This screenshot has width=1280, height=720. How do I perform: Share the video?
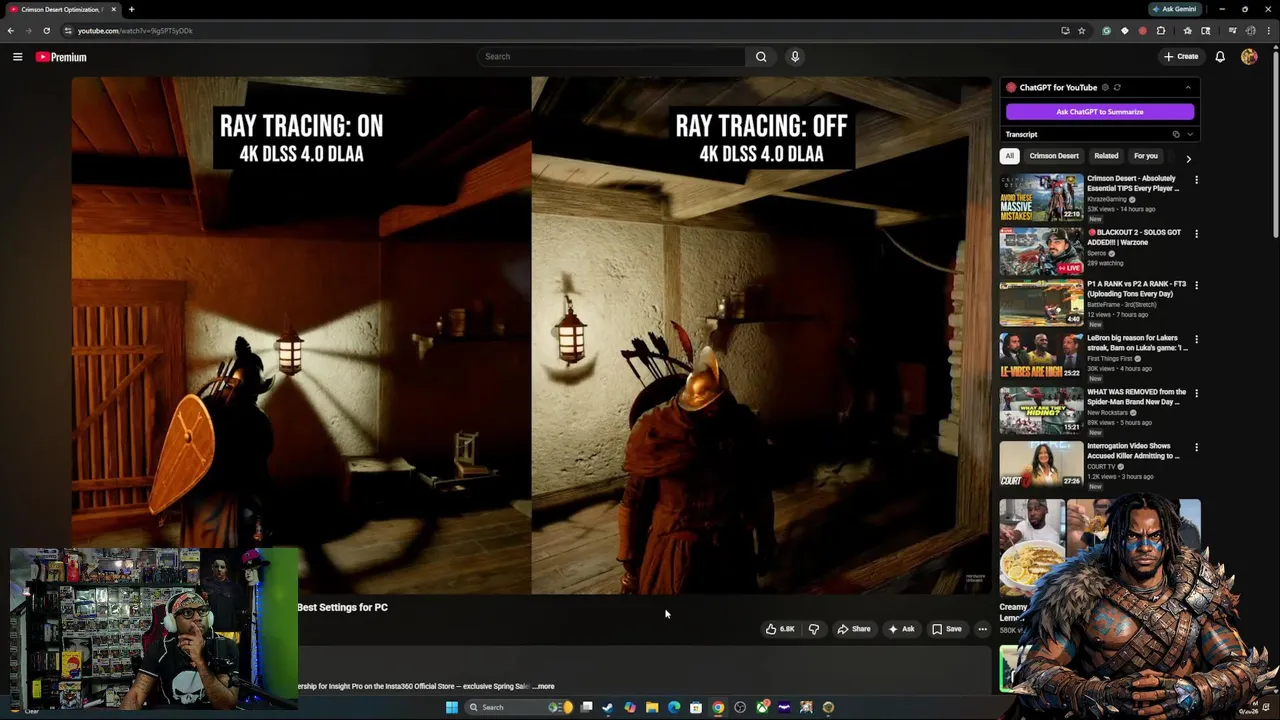[x=854, y=629]
